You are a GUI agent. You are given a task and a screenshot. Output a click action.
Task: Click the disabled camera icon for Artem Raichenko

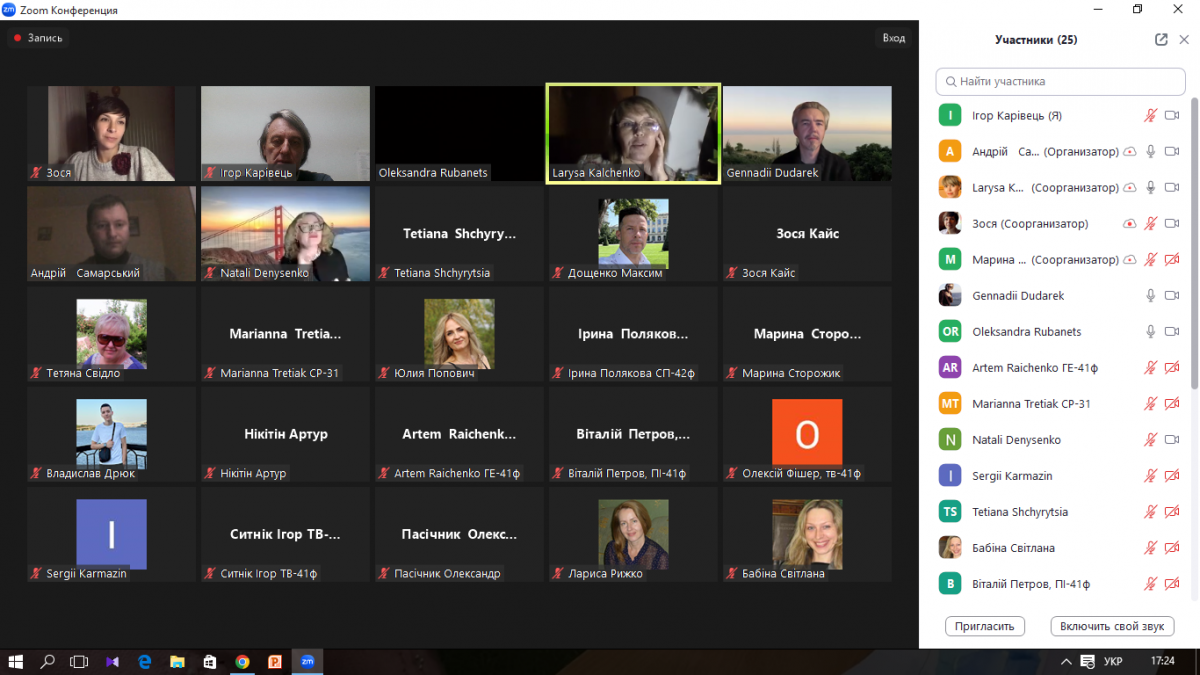click(x=1172, y=368)
